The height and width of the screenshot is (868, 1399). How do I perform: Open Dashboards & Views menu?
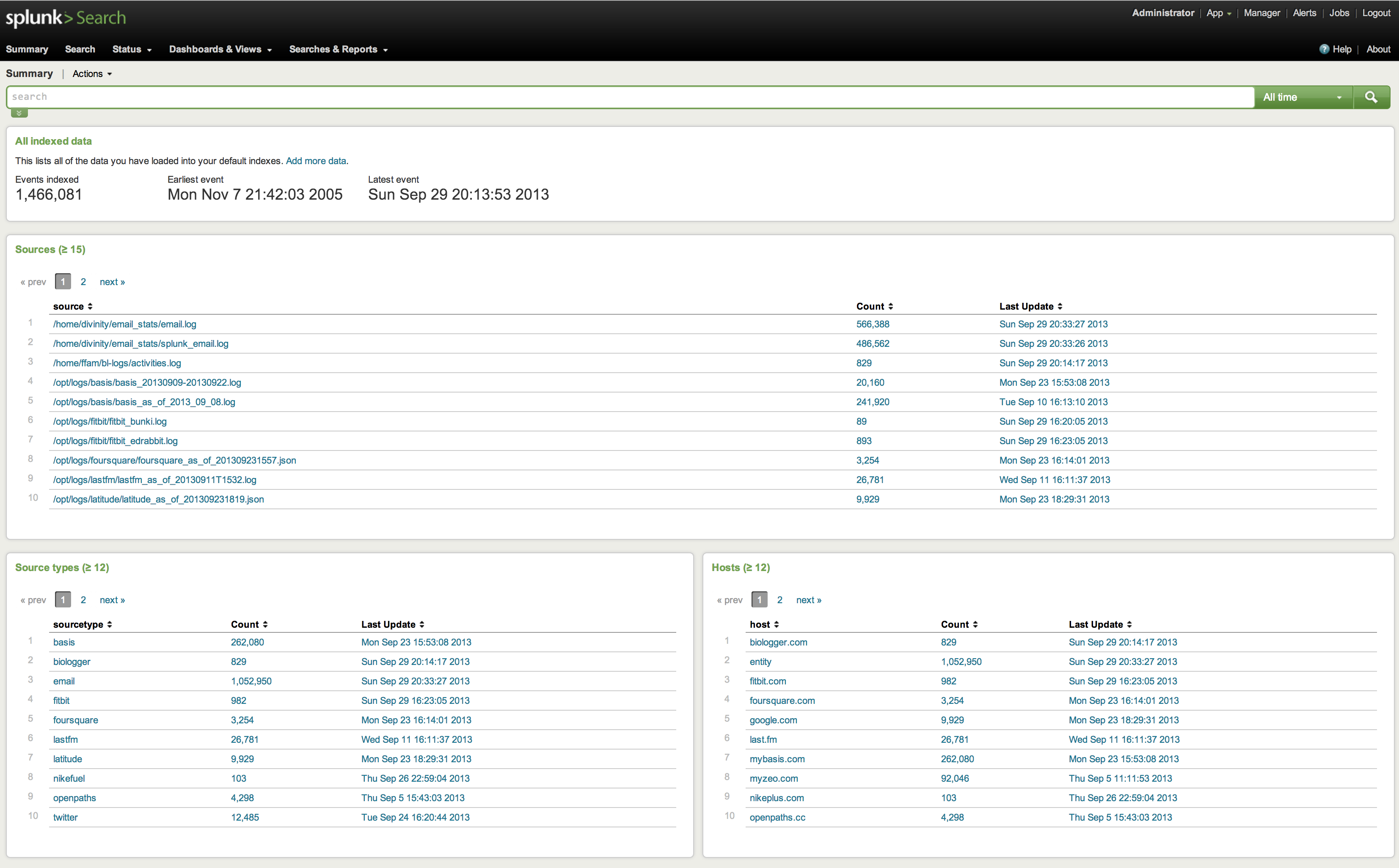pyautogui.click(x=220, y=49)
